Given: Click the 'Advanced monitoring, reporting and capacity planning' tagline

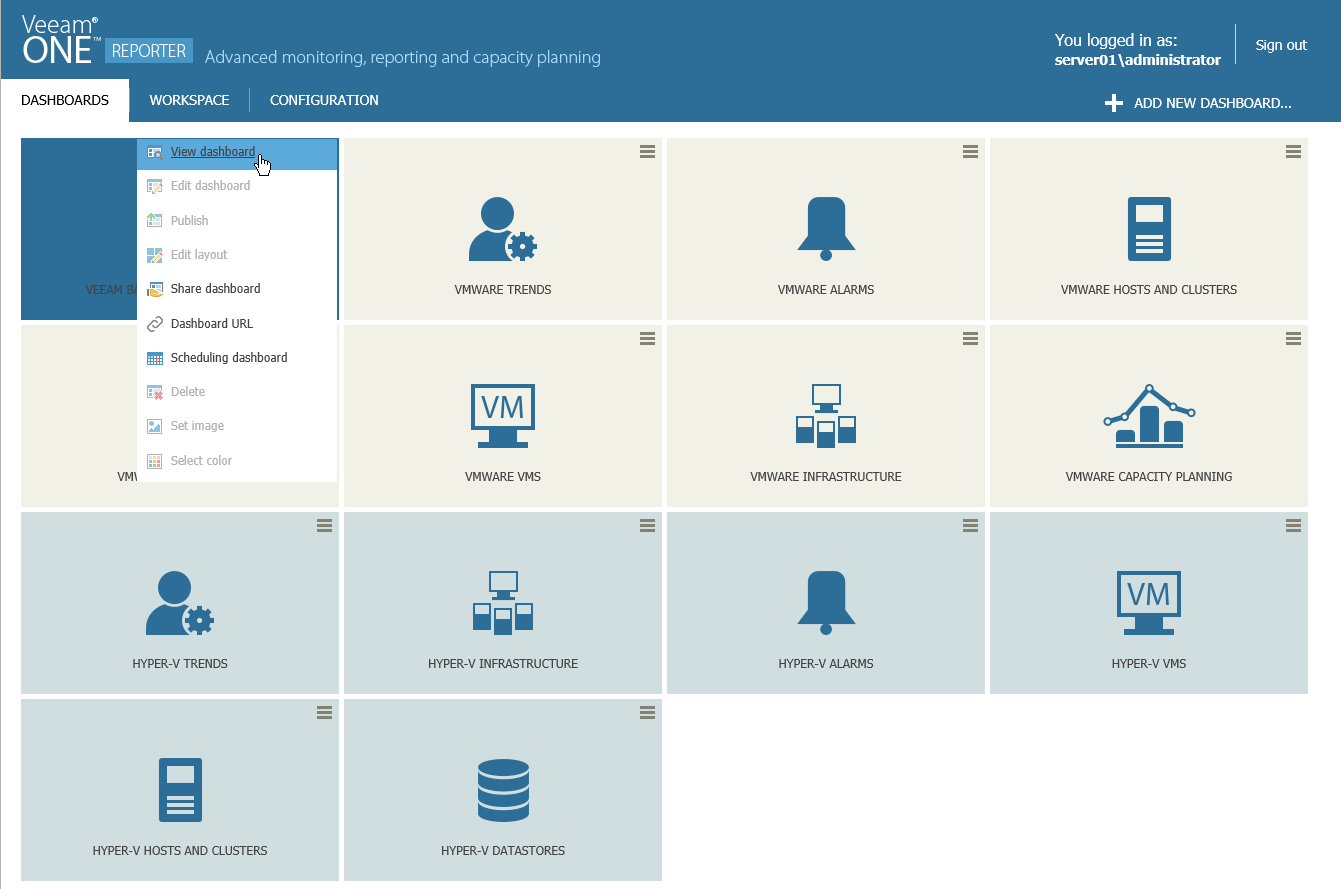Looking at the screenshot, I should click(x=403, y=57).
